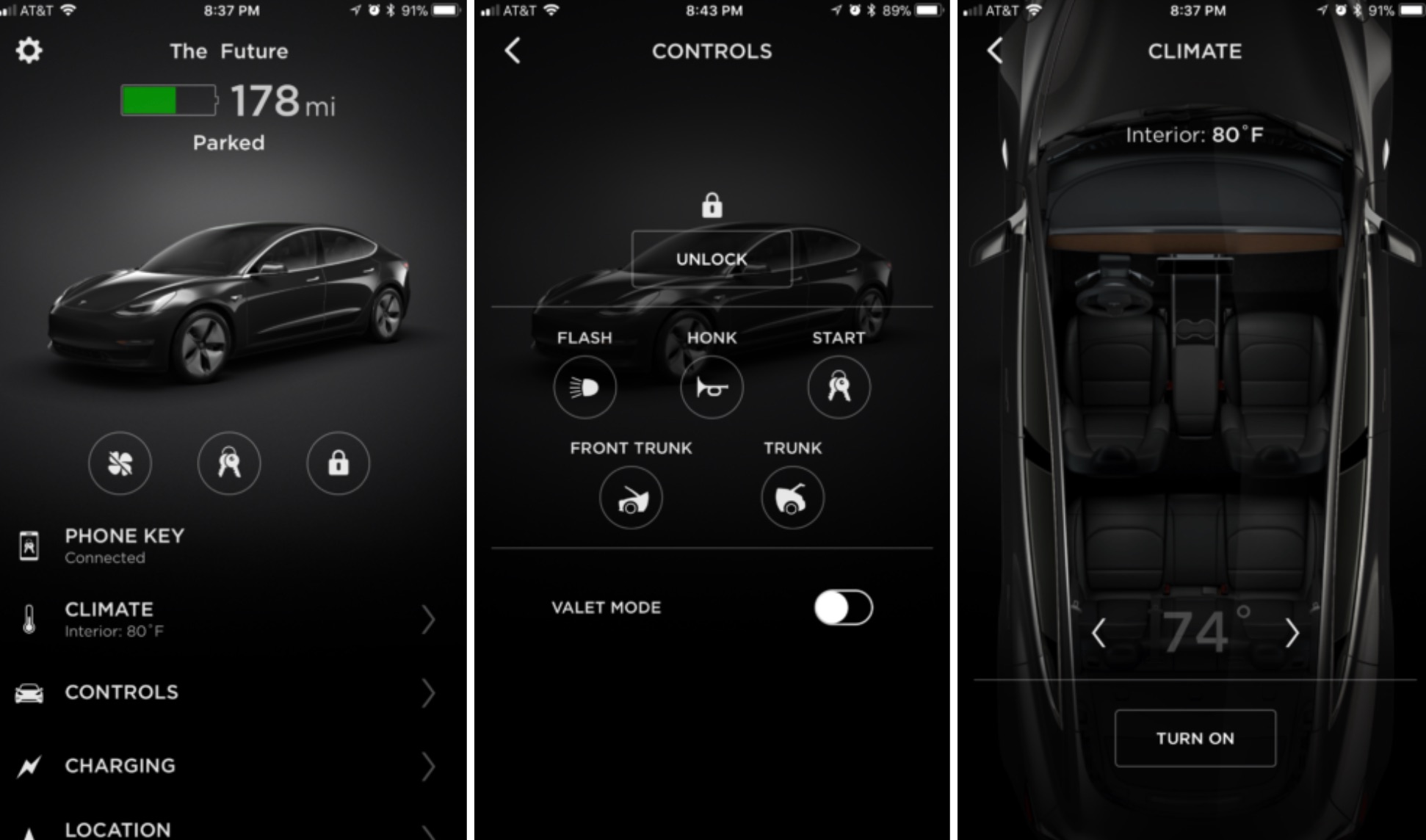This screenshot has height=840, width=1426.
Task: Tap the Trunk open icon
Action: coord(793,497)
